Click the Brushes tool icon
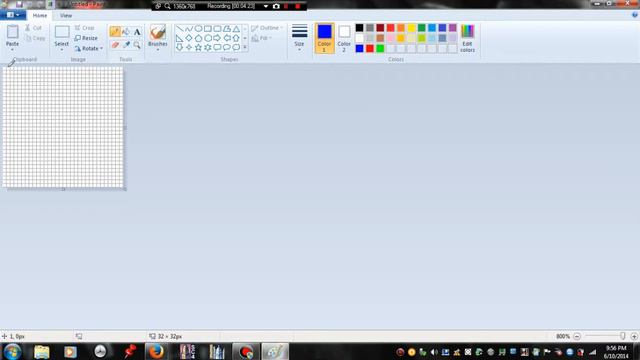Image resolution: width=640 pixels, height=360 pixels. click(x=158, y=32)
